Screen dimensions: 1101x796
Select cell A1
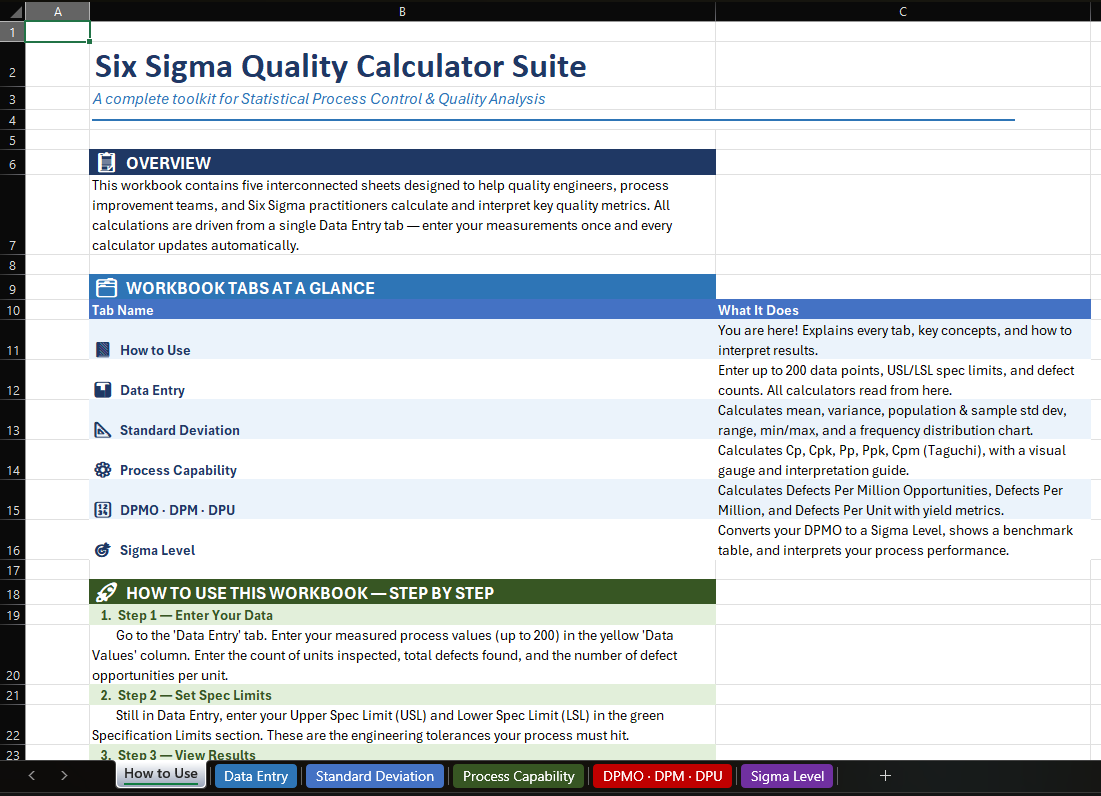pyautogui.click(x=57, y=31)
